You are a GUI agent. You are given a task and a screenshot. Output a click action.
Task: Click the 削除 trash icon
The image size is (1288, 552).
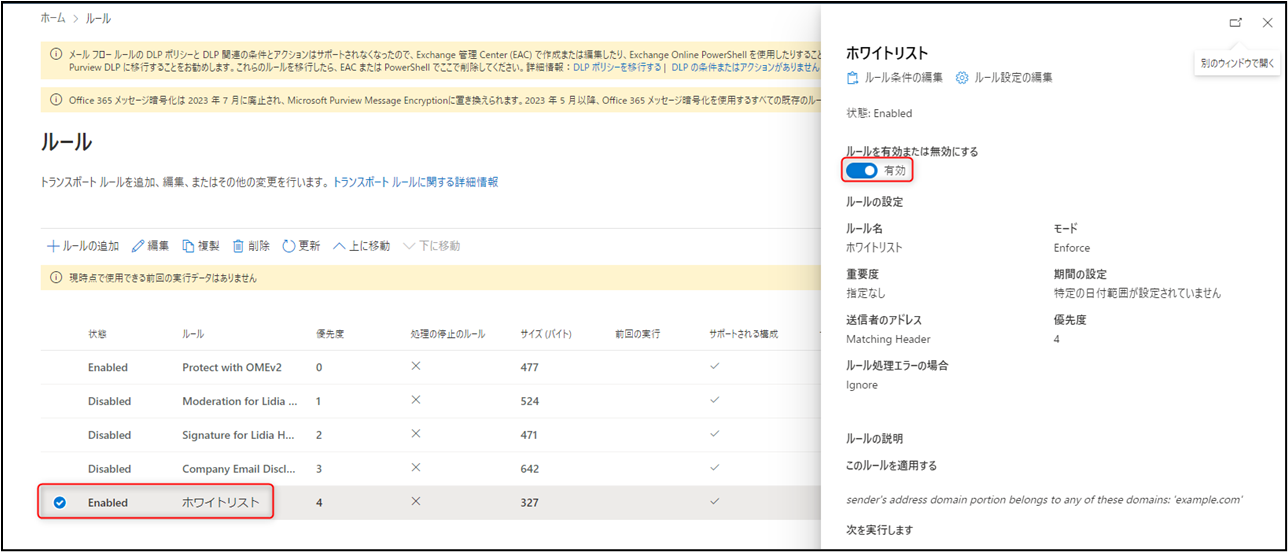coord(238,246)
